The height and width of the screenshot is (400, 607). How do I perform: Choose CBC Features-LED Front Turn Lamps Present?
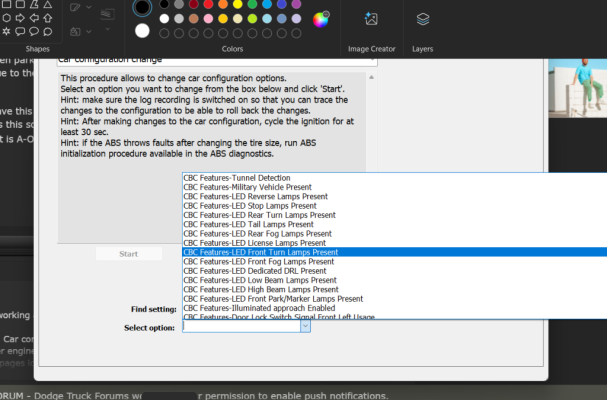[x=394, y=252]
